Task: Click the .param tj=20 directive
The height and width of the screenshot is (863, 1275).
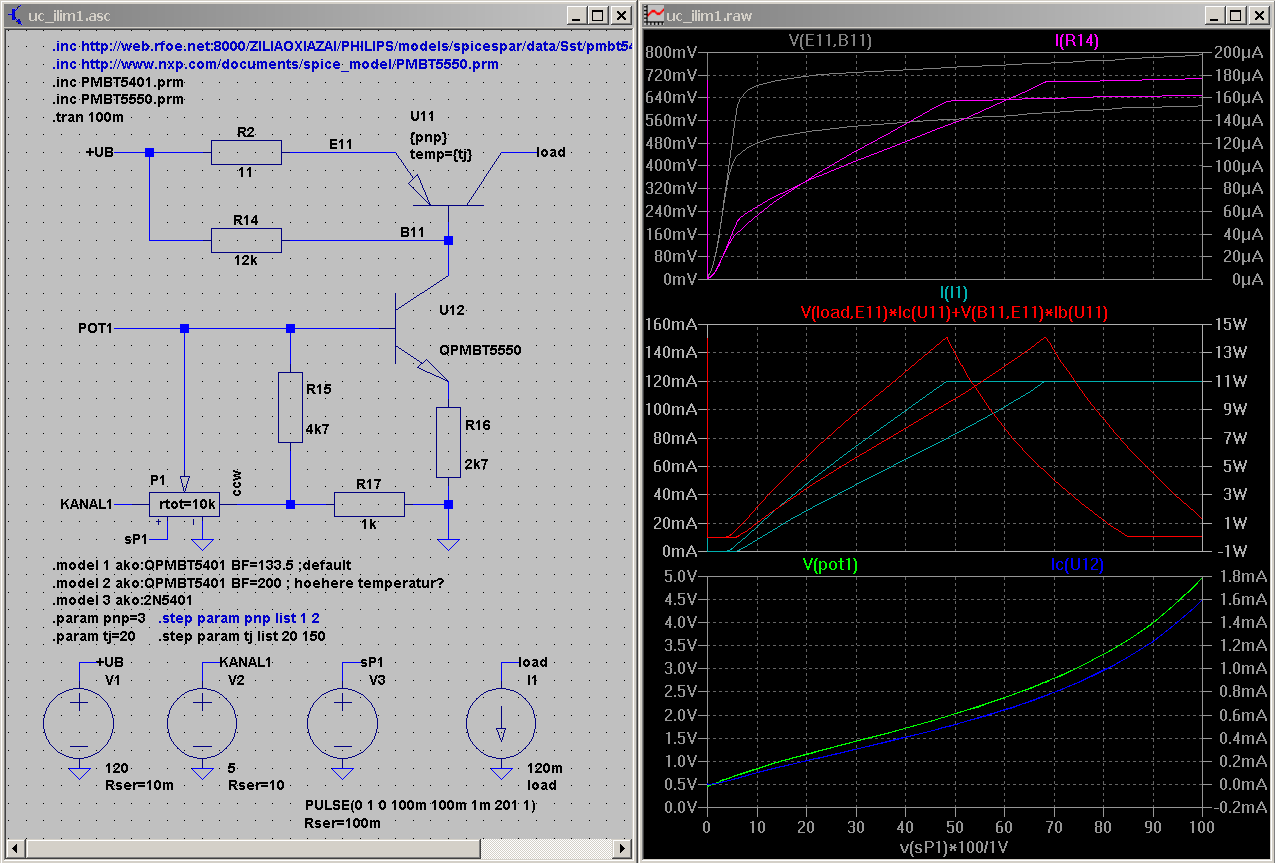Action: [x=93, y=636]
